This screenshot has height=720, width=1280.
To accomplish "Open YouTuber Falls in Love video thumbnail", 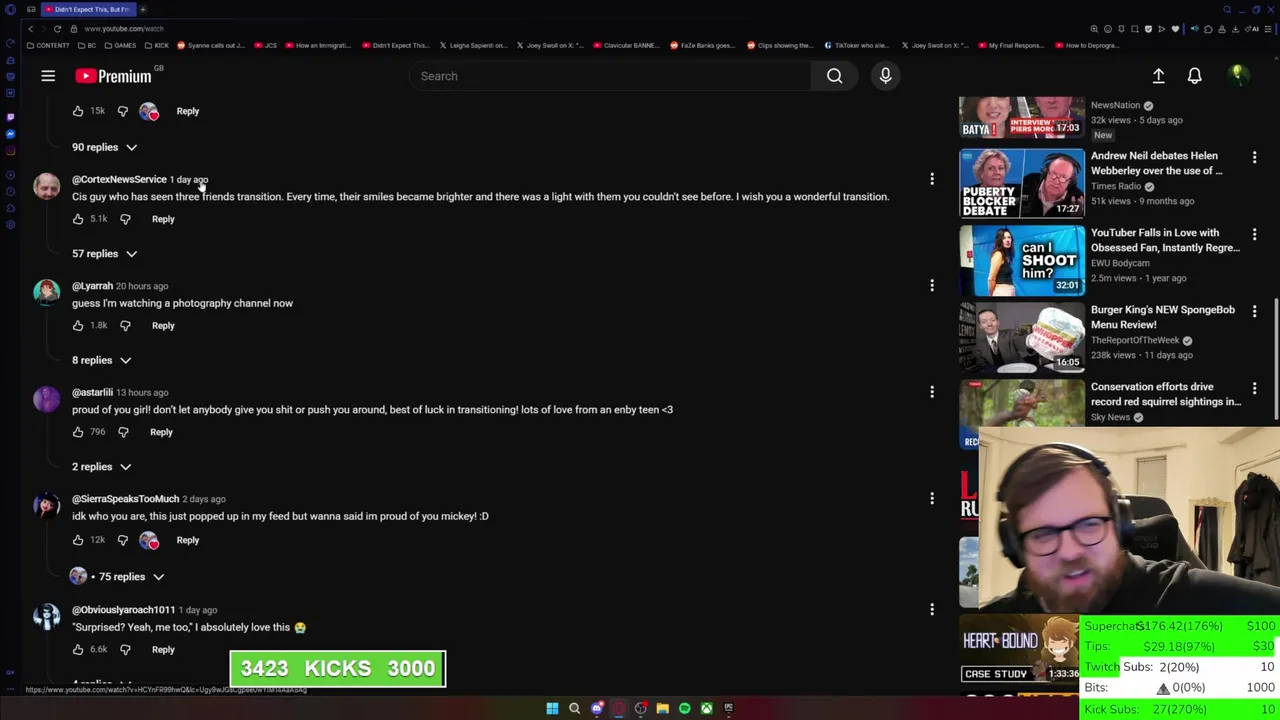I will 1021,260.
